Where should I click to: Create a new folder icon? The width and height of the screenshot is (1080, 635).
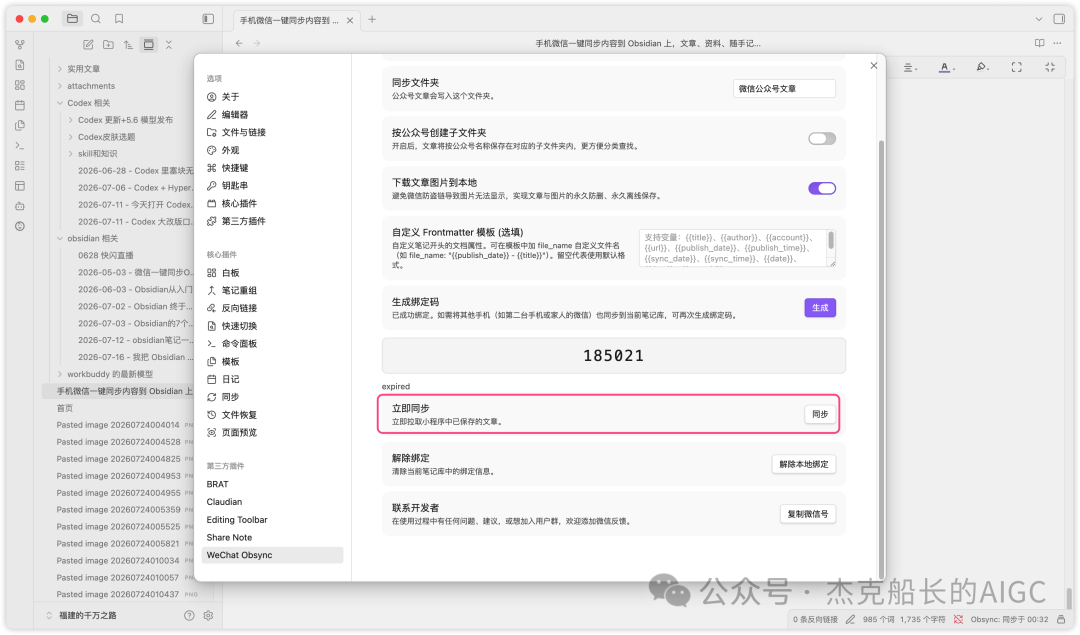[108, 45]
